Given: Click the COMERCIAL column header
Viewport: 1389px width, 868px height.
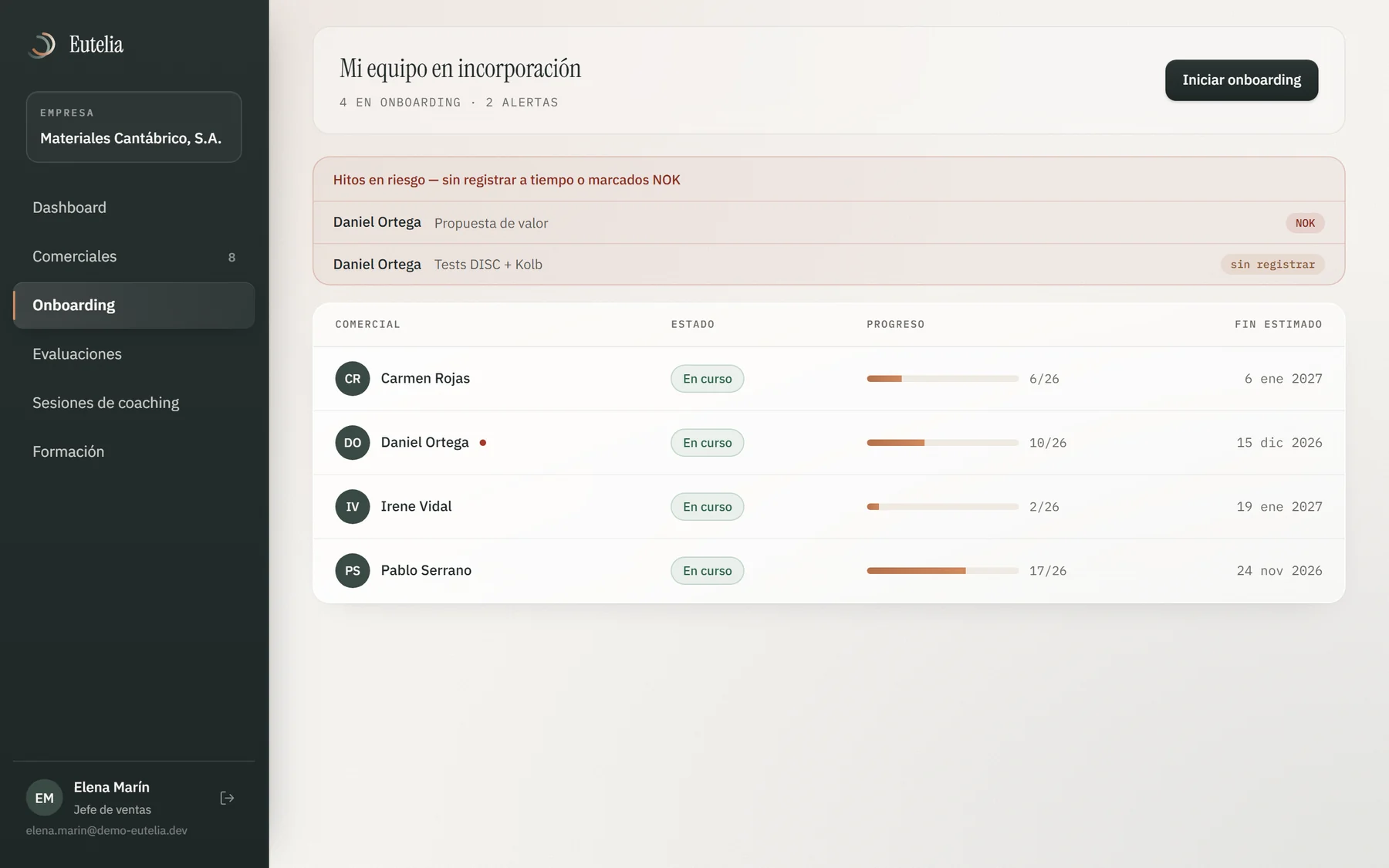Looking at the screenshot, I should (367, 324).
